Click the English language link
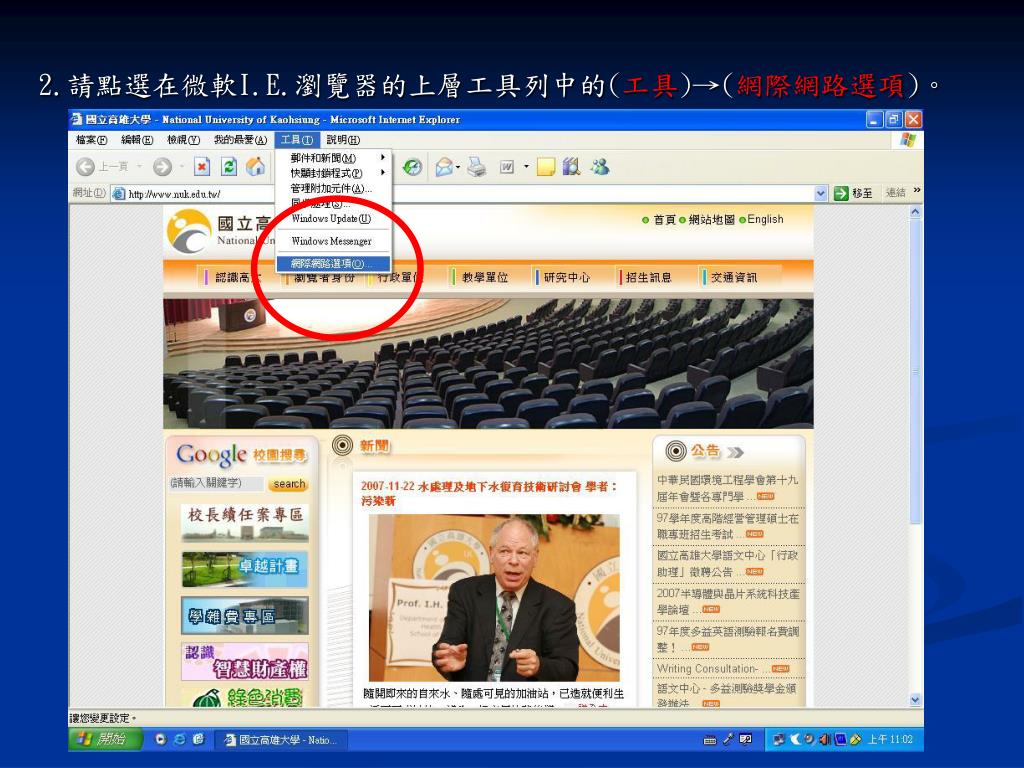 point(765,219)
